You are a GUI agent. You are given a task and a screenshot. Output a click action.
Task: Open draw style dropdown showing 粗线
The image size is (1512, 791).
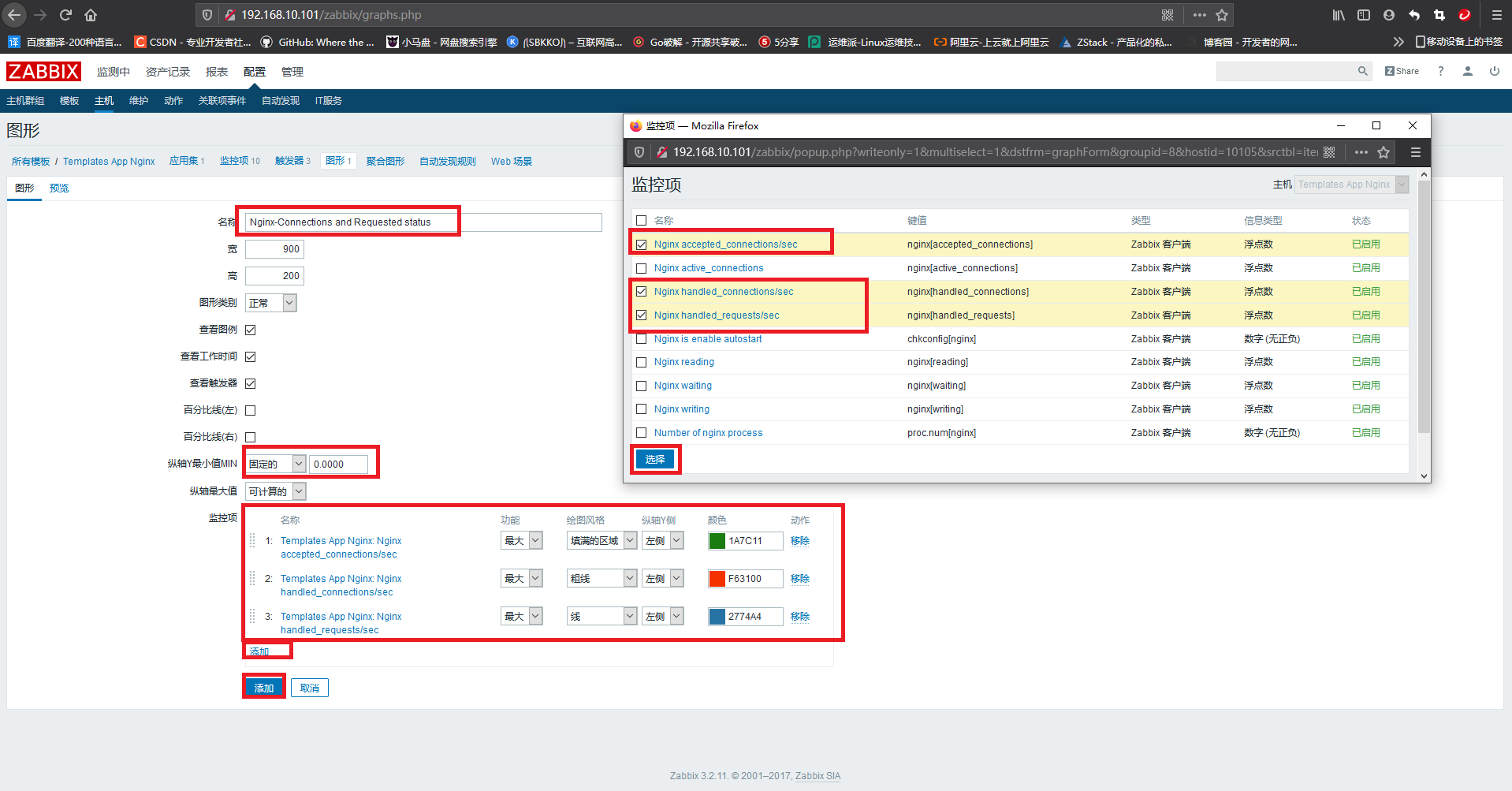click(x=601, y=578)
